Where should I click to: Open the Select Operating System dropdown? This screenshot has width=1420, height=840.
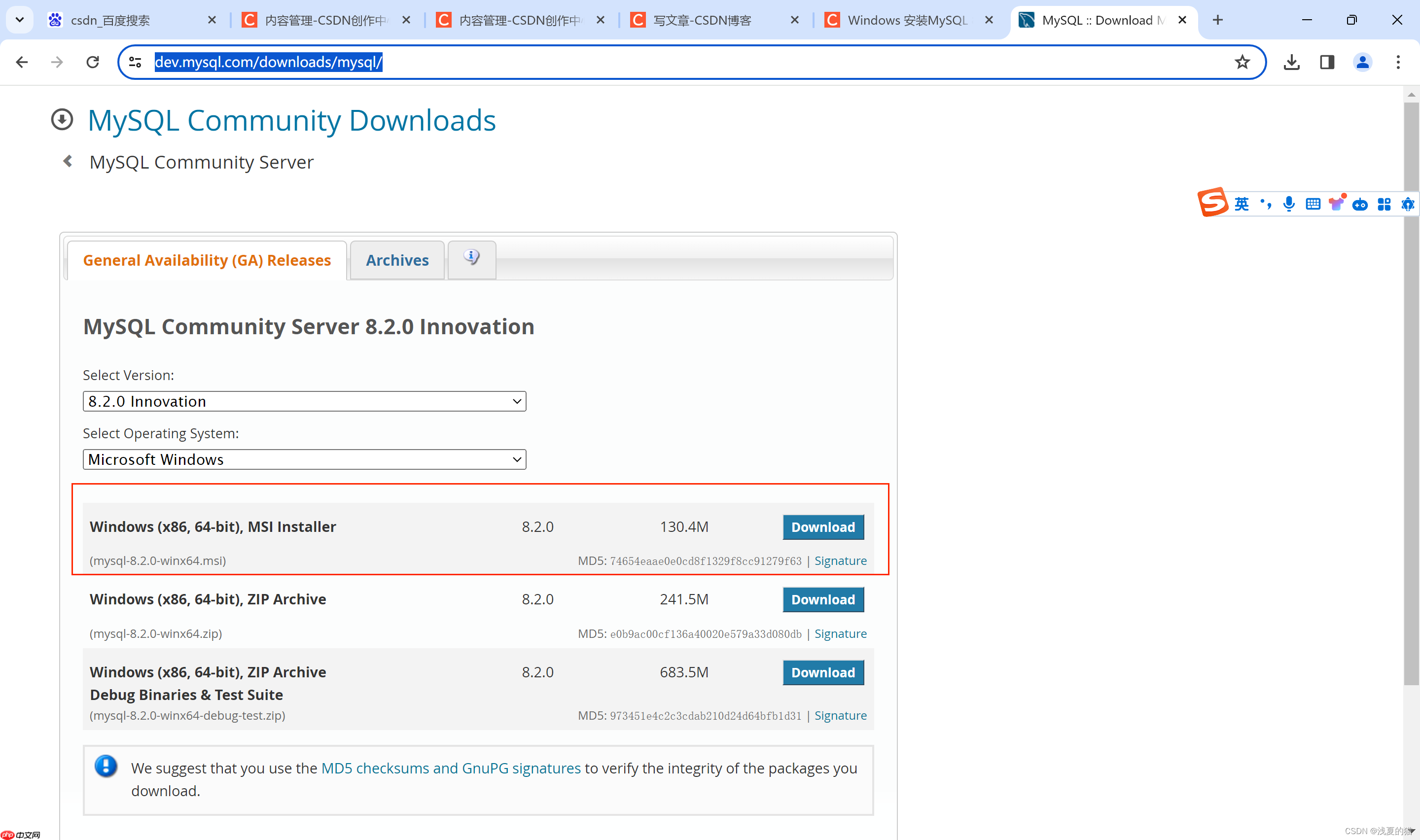pos(304,459)
